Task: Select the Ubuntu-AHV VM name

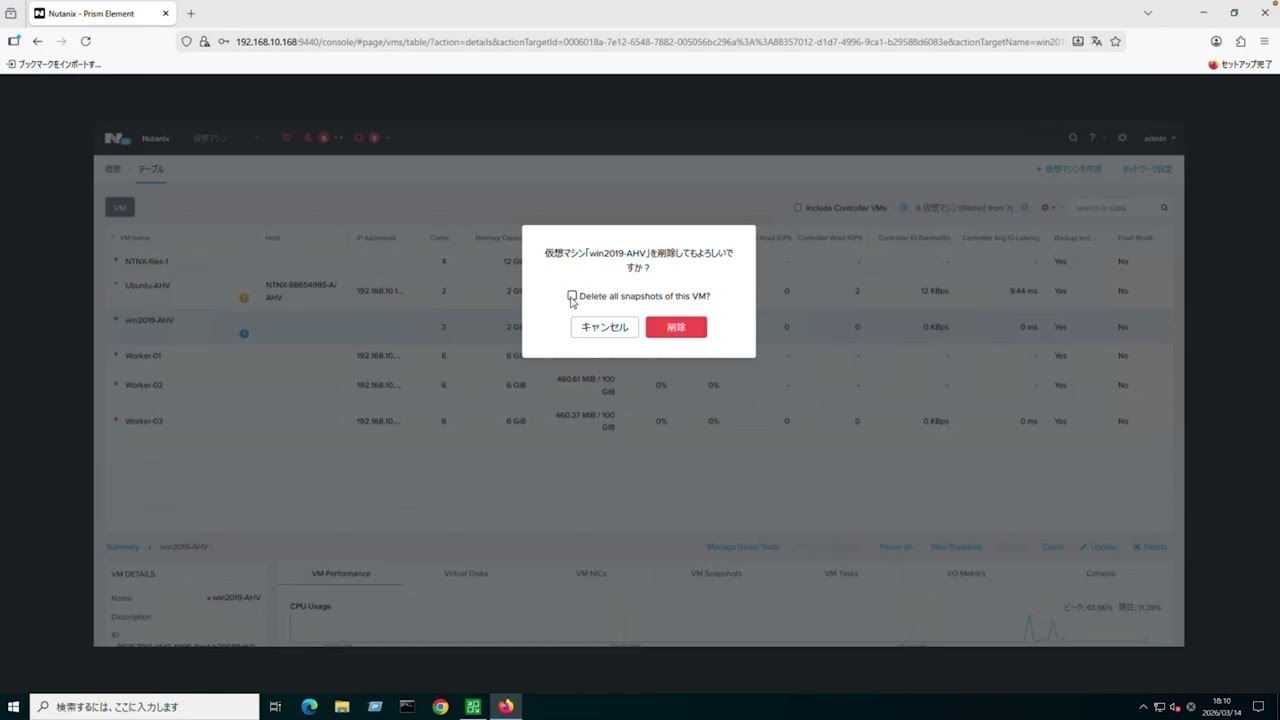Action: click(x=147, y=285)
